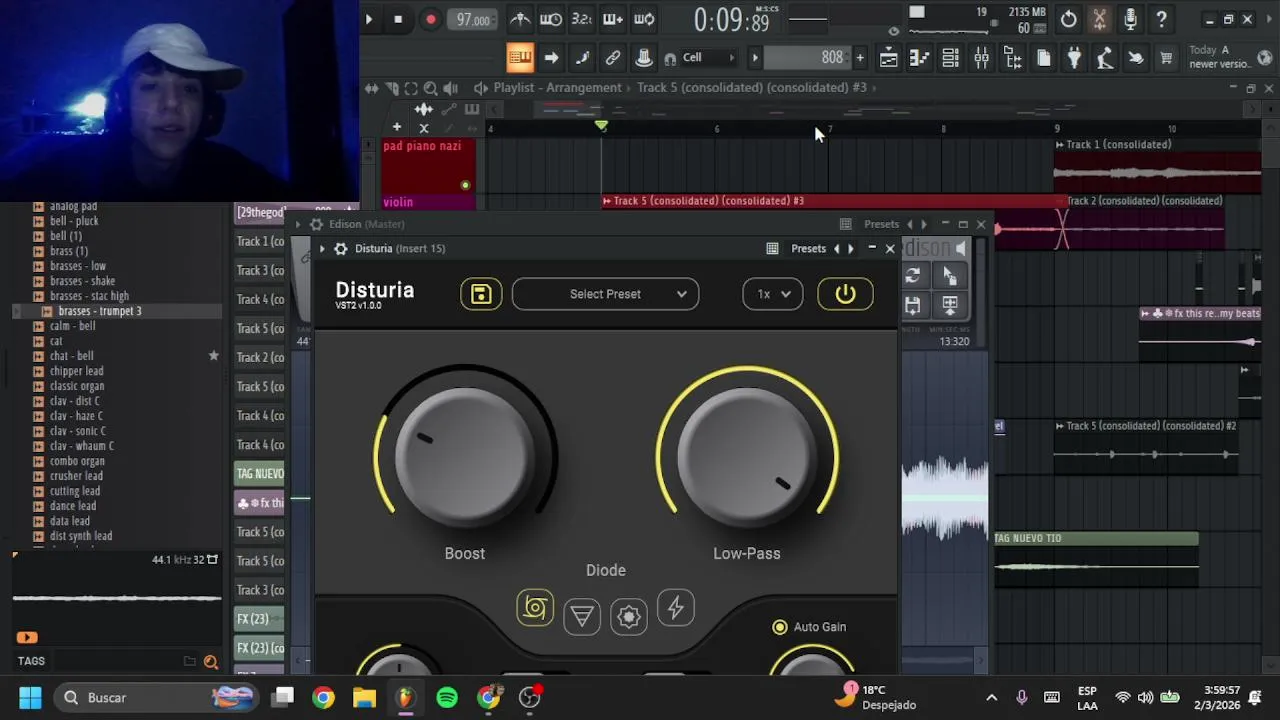Select the inverted triangle distortion mode
The width and height of the screenshot is (1280, 720).
(582, 615)
